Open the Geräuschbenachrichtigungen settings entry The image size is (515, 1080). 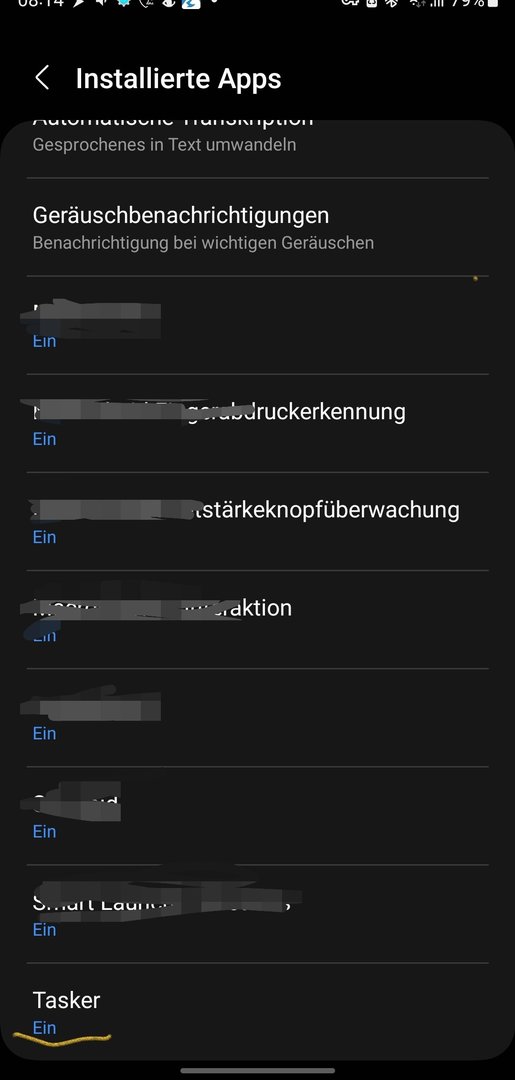click(258, 227)
